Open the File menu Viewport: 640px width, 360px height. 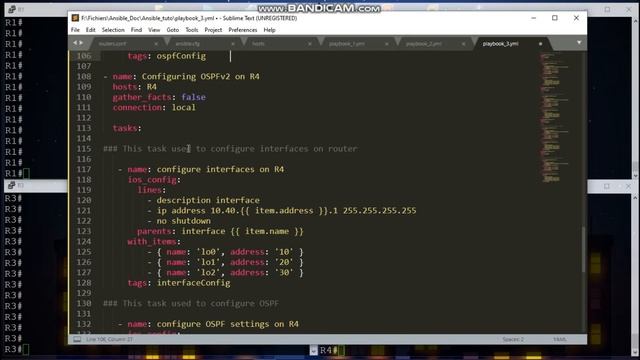75,30
